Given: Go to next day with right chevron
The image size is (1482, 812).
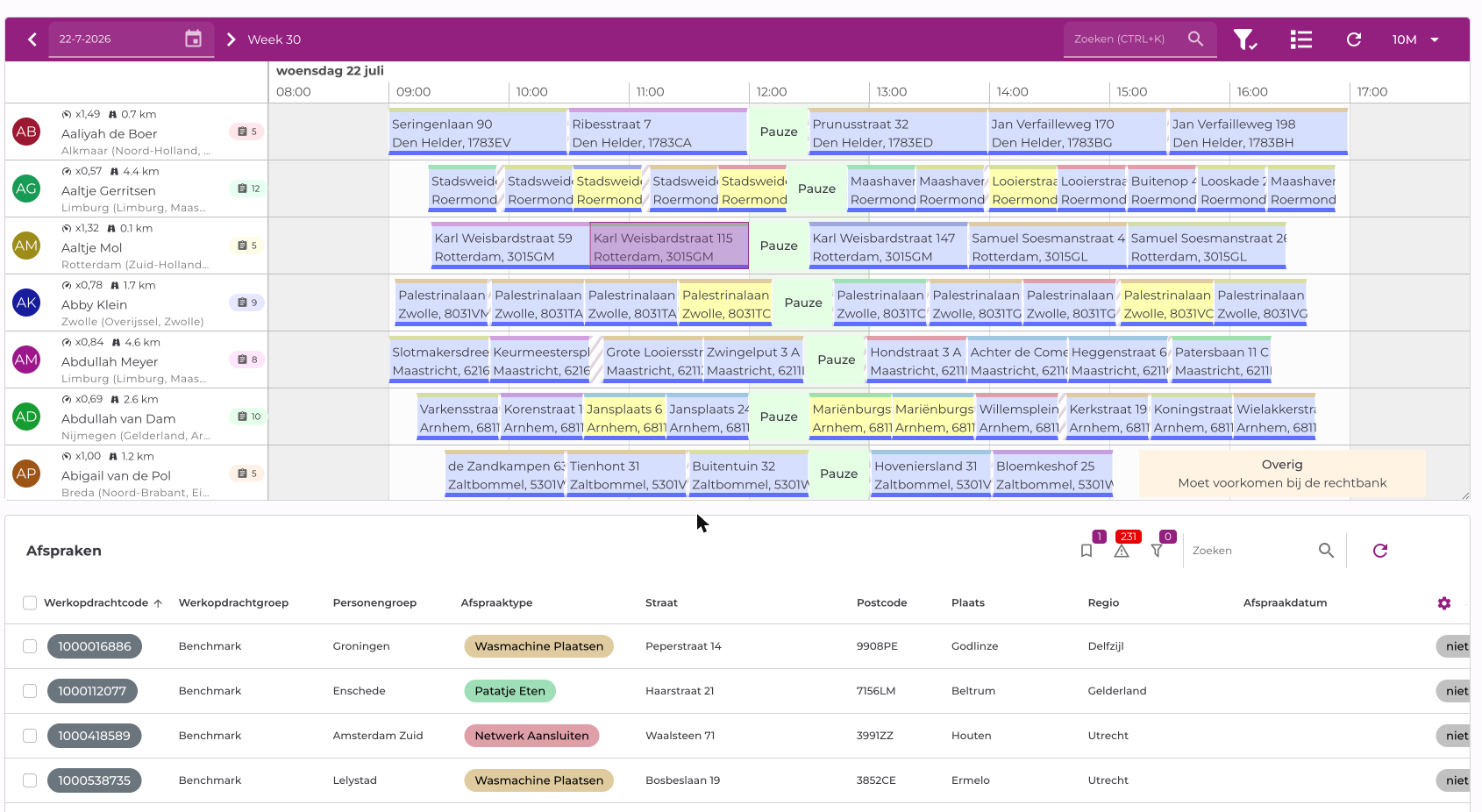Looking at the screenshot, I should 231,40.
